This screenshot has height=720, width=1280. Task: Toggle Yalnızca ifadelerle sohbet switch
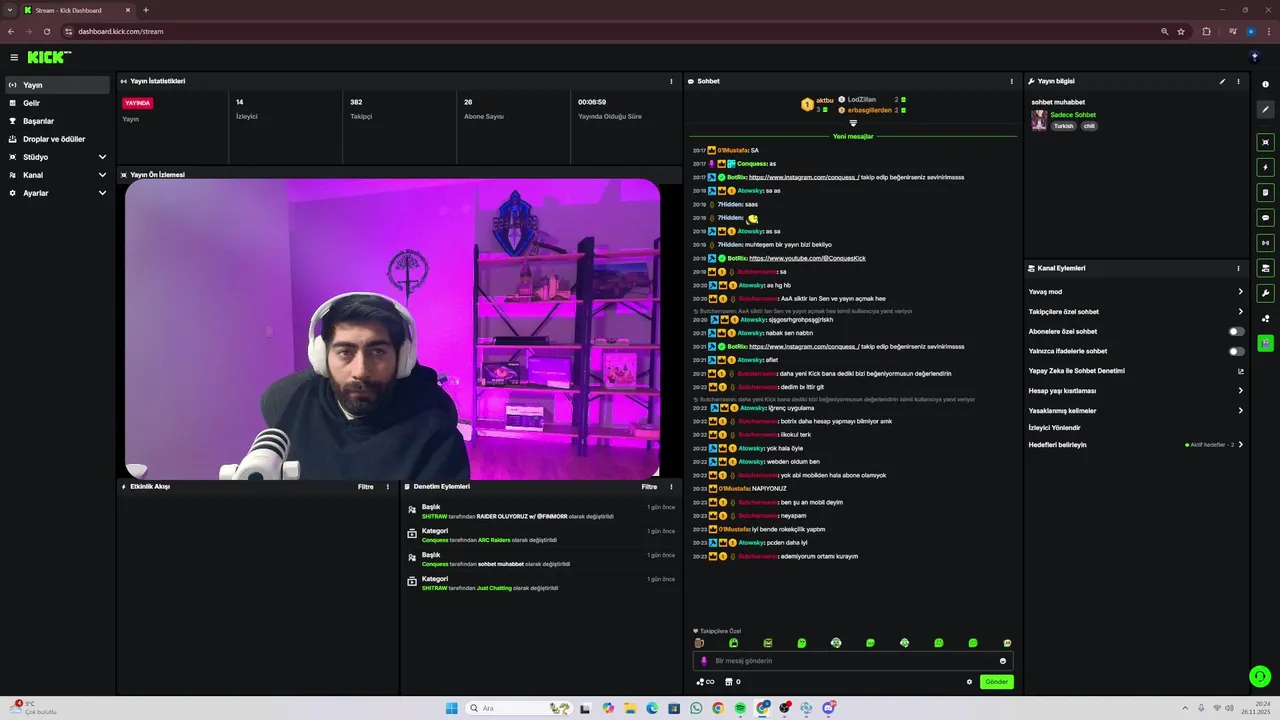tap(1237, 351)
